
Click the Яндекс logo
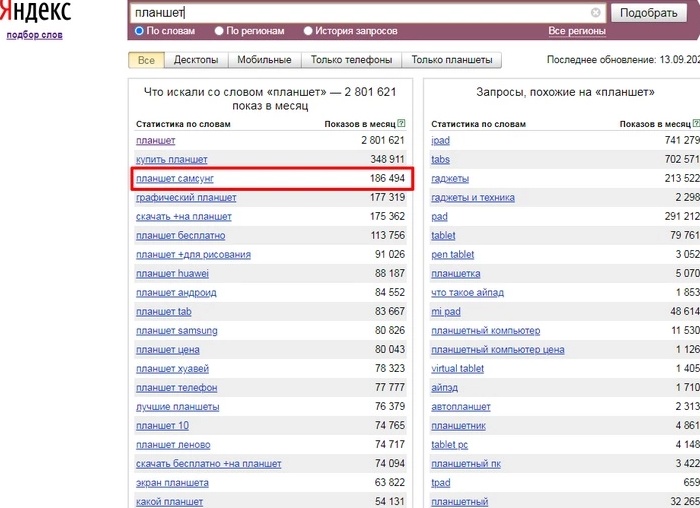(35, 11)
